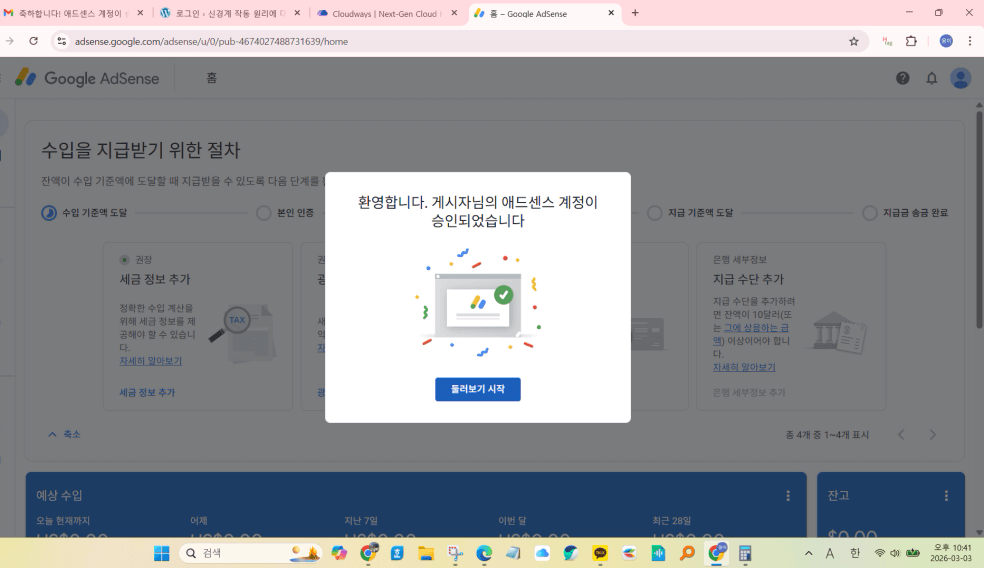Open the AdSense help icon

tap(902, 78)
